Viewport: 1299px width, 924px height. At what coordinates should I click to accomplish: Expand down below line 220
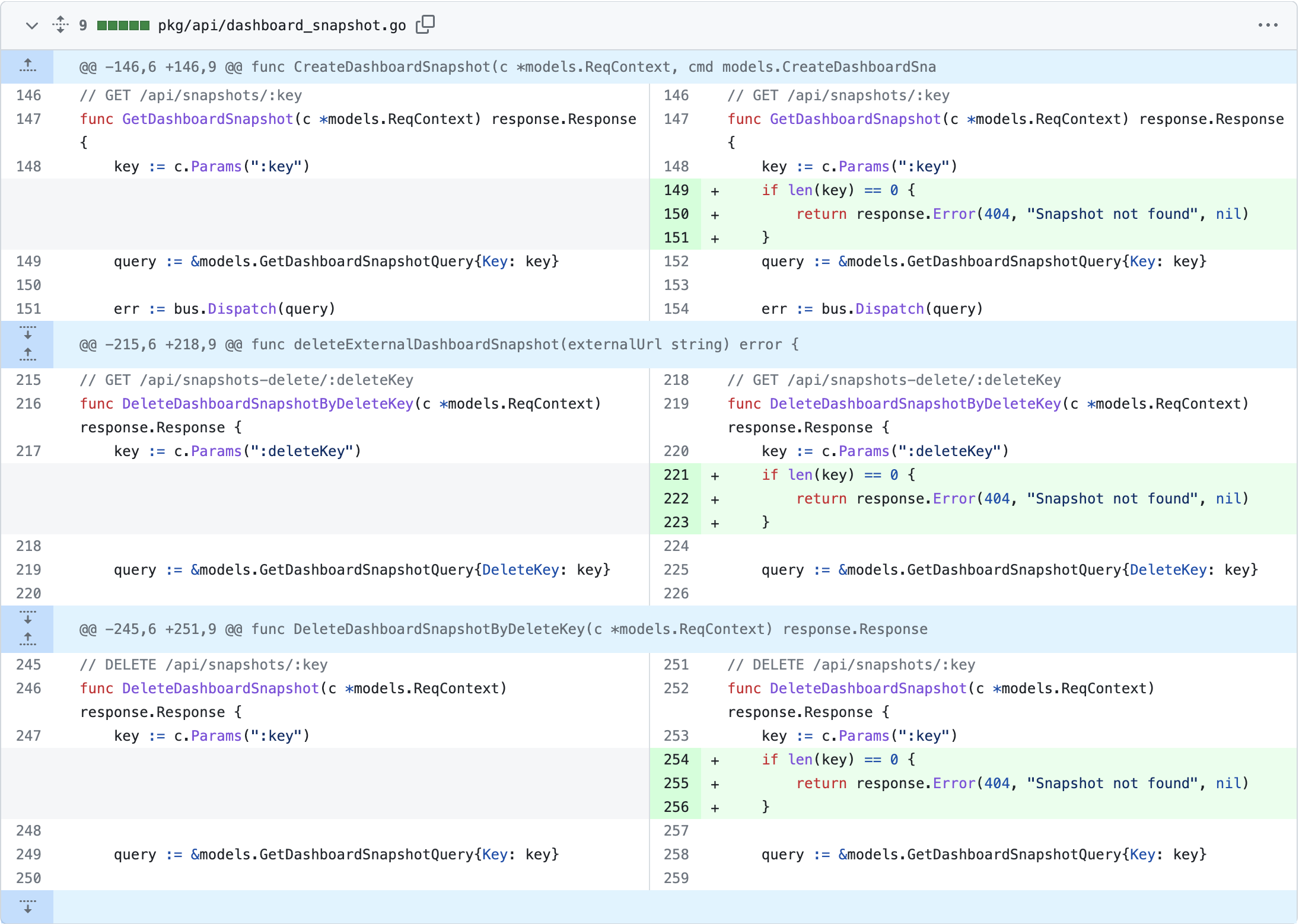pyautogui.click(x=27, y=617)
